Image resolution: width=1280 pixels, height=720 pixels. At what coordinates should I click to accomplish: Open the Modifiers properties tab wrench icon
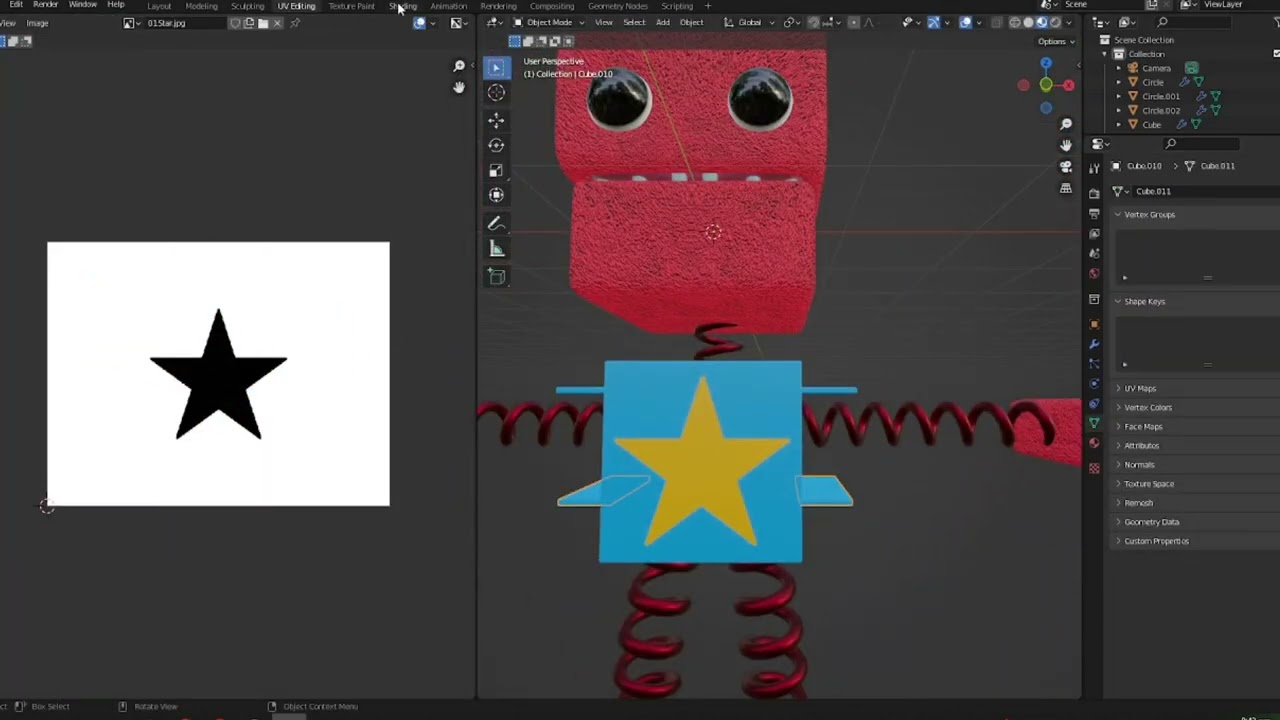(x=1094, y=344)
